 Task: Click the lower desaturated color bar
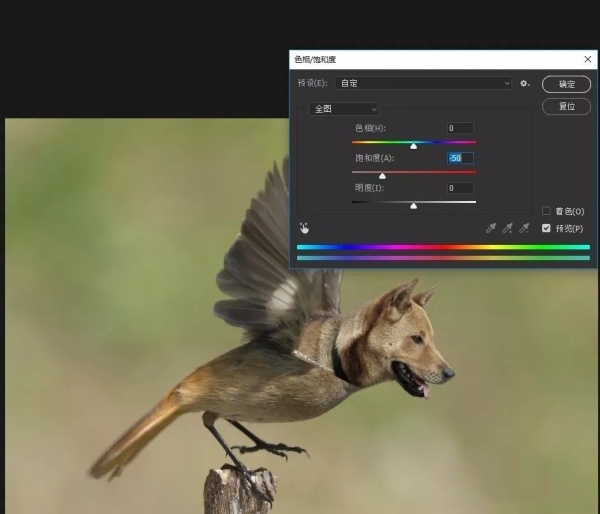(x=443, y=258)
